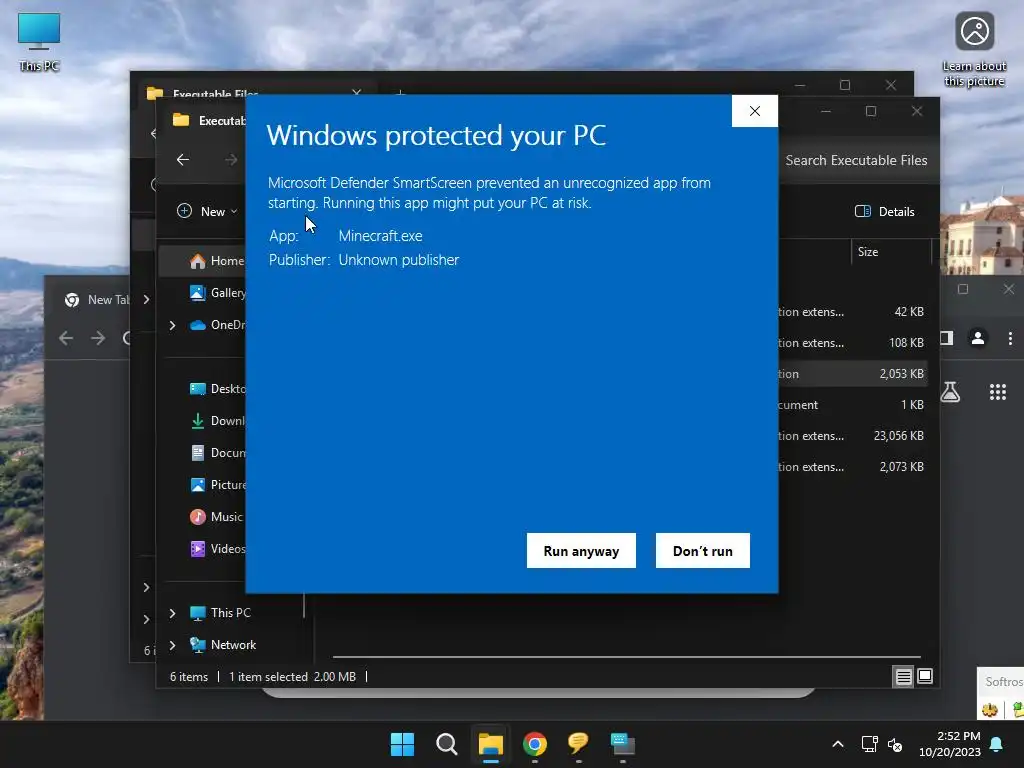1024x768 pixels.
Task: Open Gallery in the navigation pane
Action: point(217,293)
